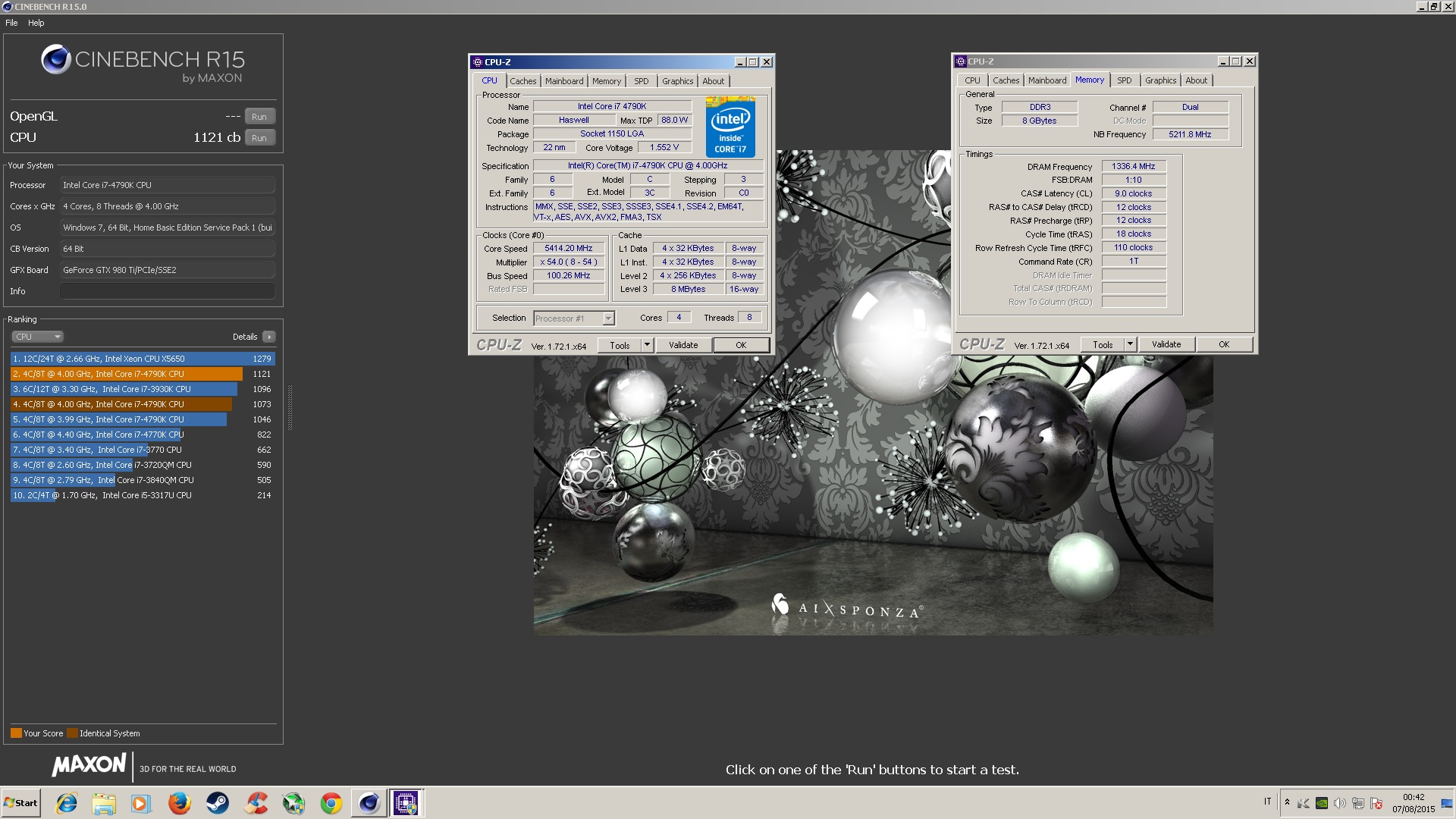Open the Windows Start menu
This screenshot has width=1456, height=819.
point(20,803)
